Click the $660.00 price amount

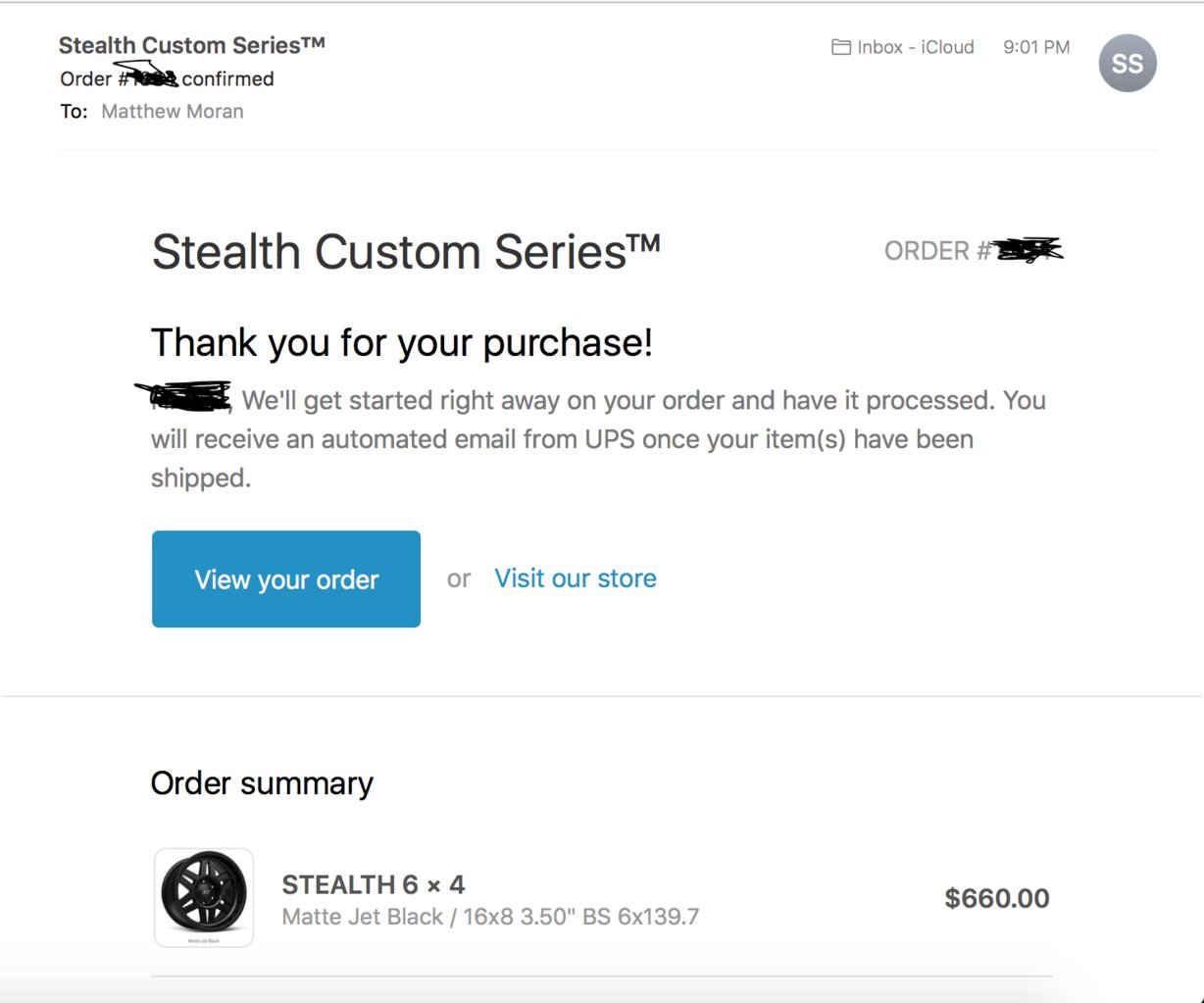[x=997, y=898]
